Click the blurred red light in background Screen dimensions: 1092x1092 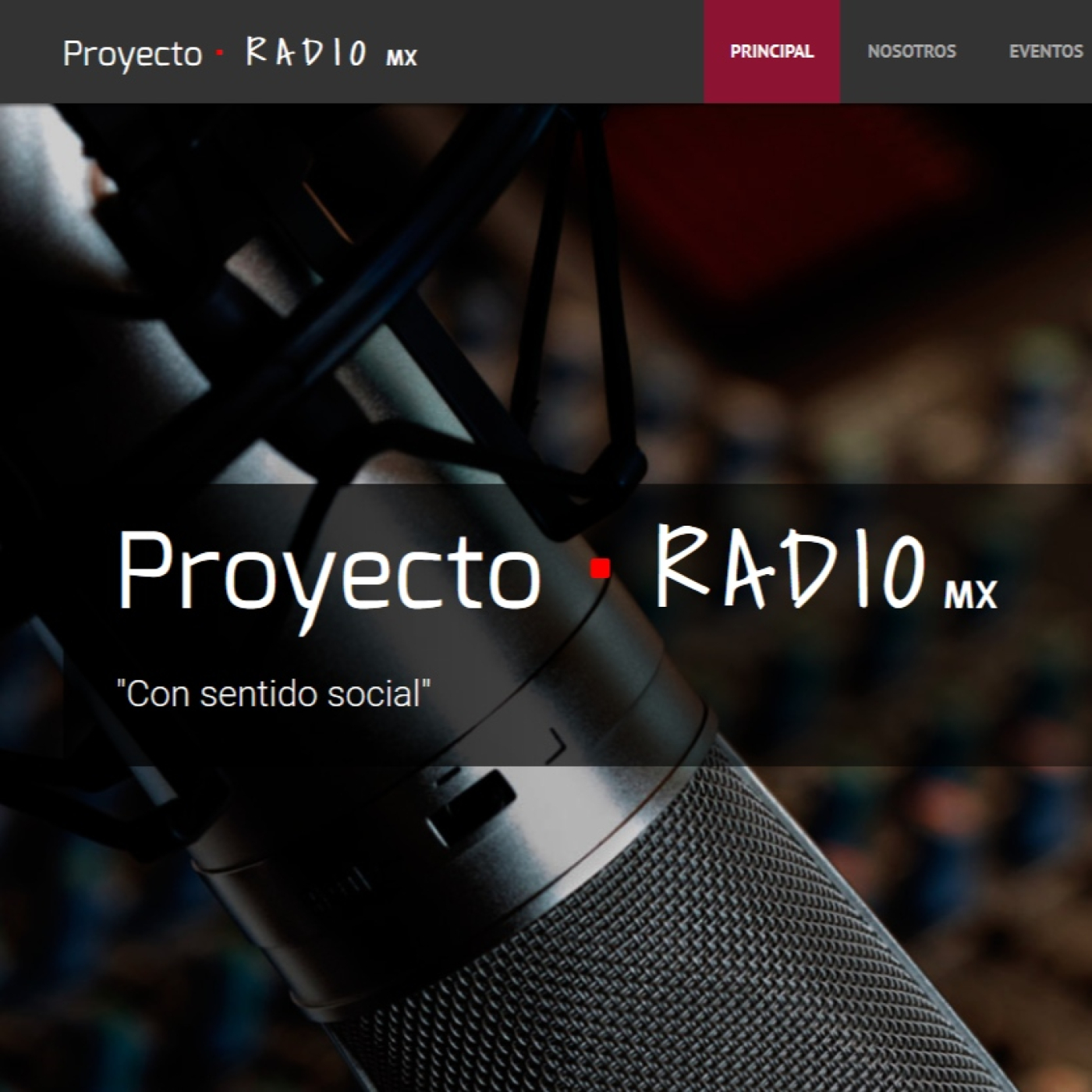tap(788, 203)
